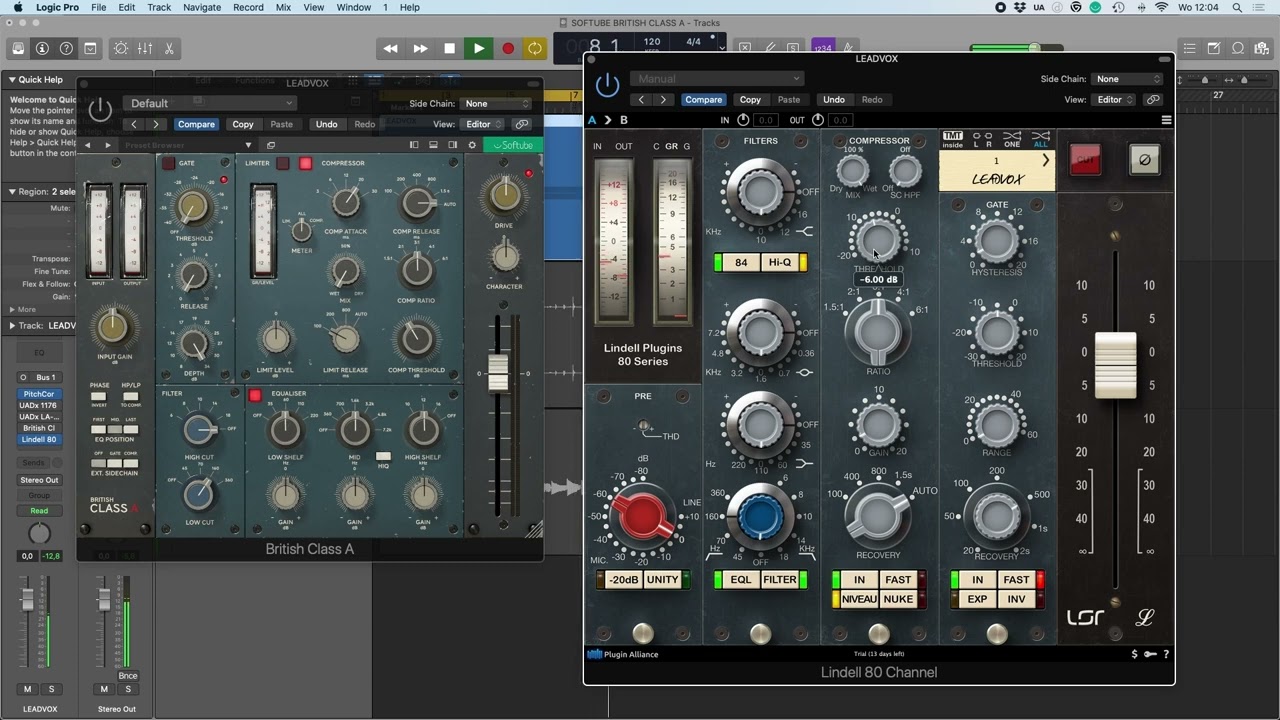Toggle EXP button in Lindell gate
This screenshot has height=720, width=1280.
click(977, 599)
